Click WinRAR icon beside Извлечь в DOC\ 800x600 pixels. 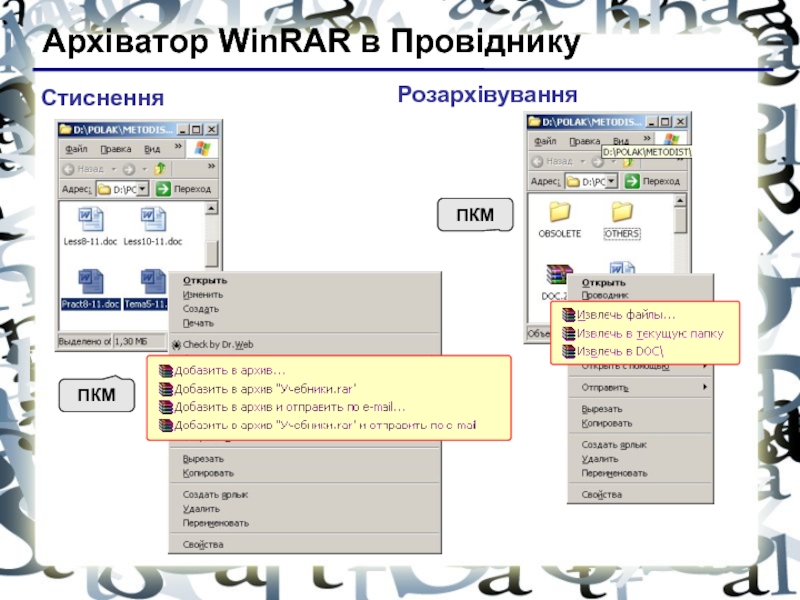pyautogui.click(x=568, y=351)
